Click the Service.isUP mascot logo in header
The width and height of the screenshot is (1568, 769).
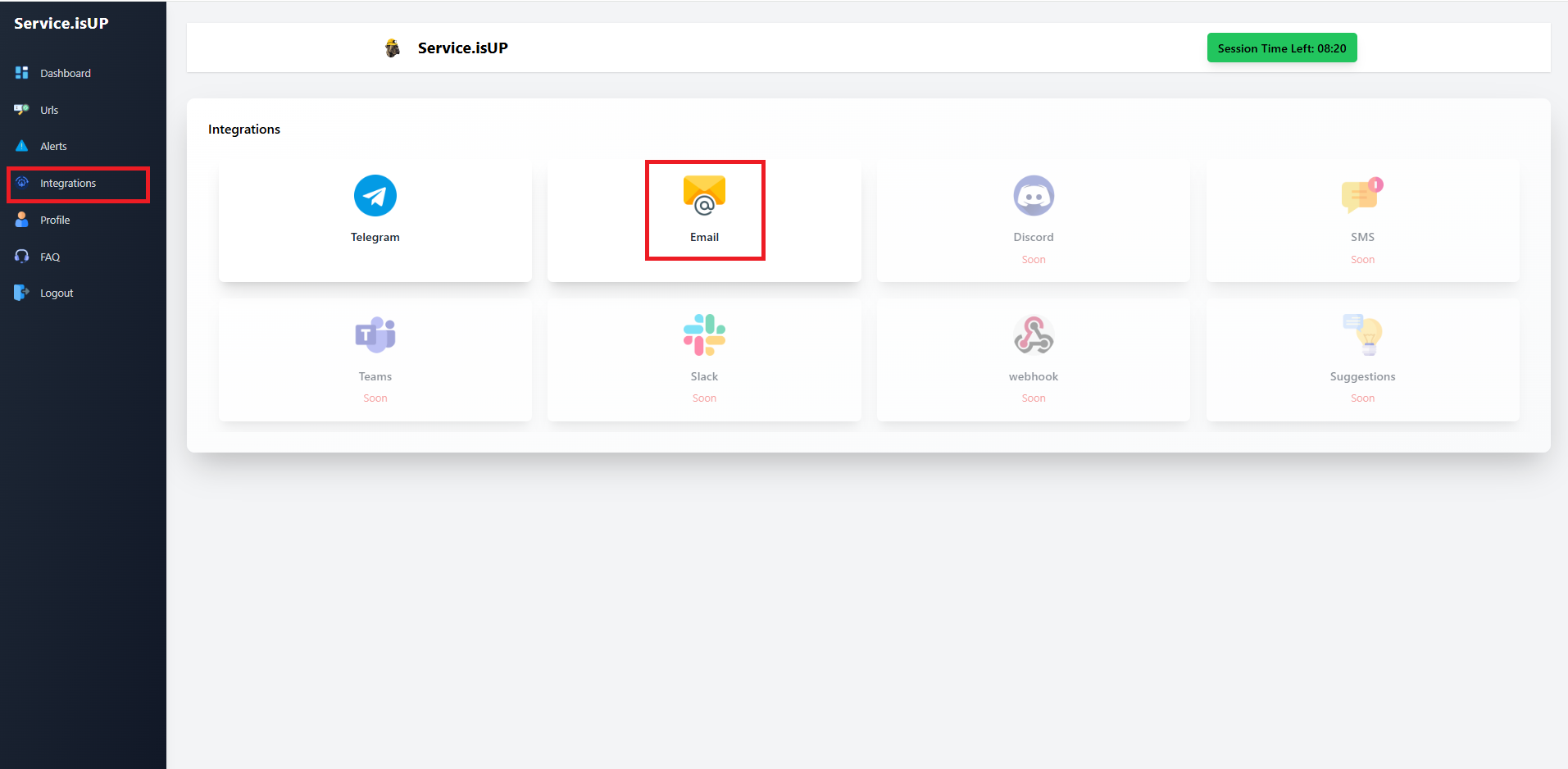[393, 48]
